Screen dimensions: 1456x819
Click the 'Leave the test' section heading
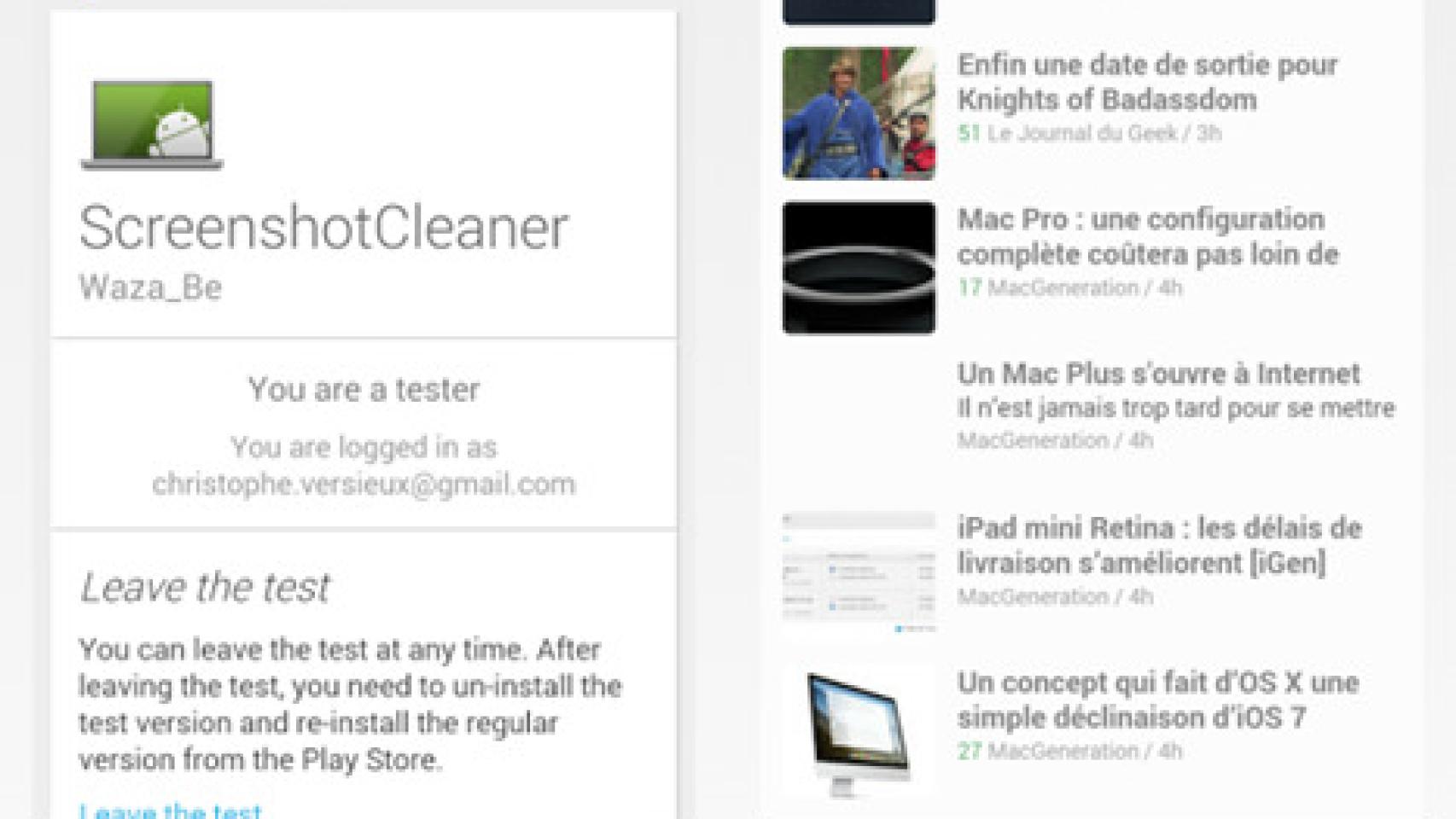(x=204, y=587)
